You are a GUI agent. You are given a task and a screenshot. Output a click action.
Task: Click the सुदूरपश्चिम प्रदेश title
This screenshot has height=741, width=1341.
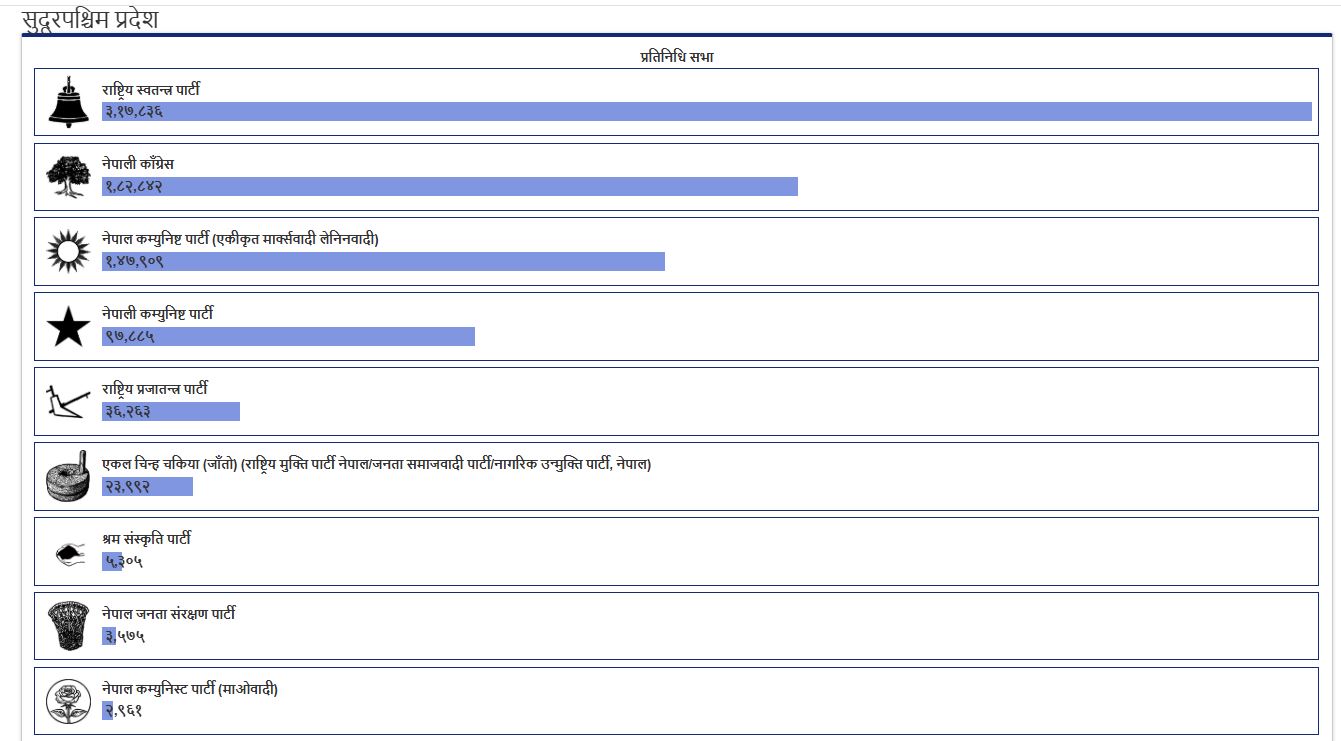tap(90, 19)
